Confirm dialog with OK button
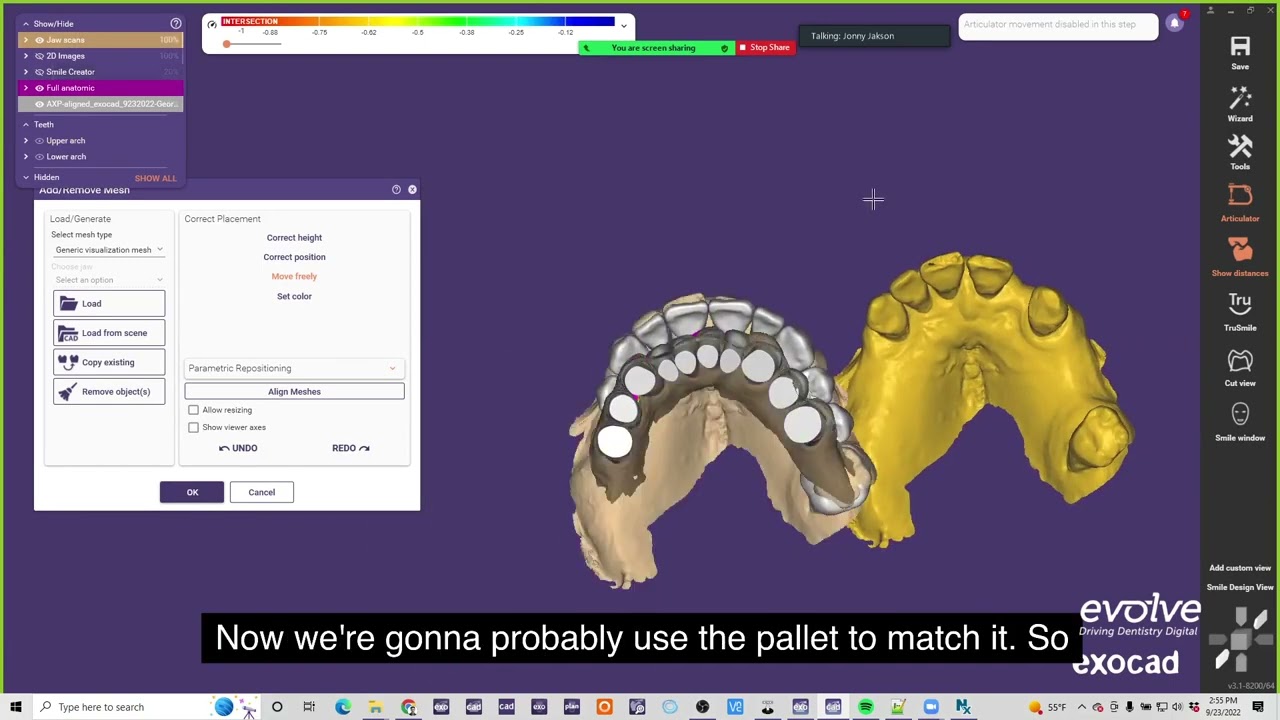Screen dimensions: 1280x720 (192, 492)
